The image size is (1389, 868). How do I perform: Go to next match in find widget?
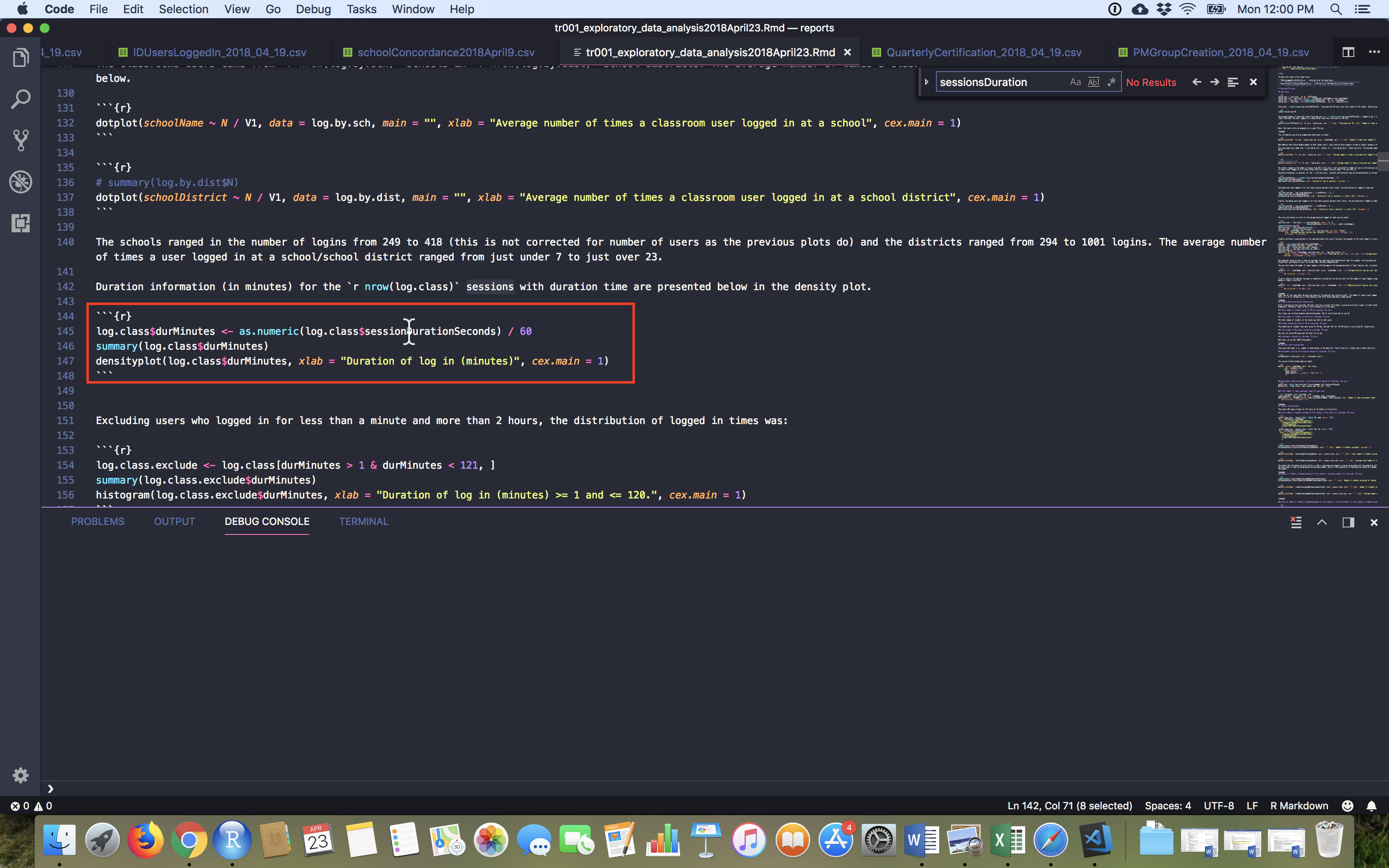pos(1215,82)
